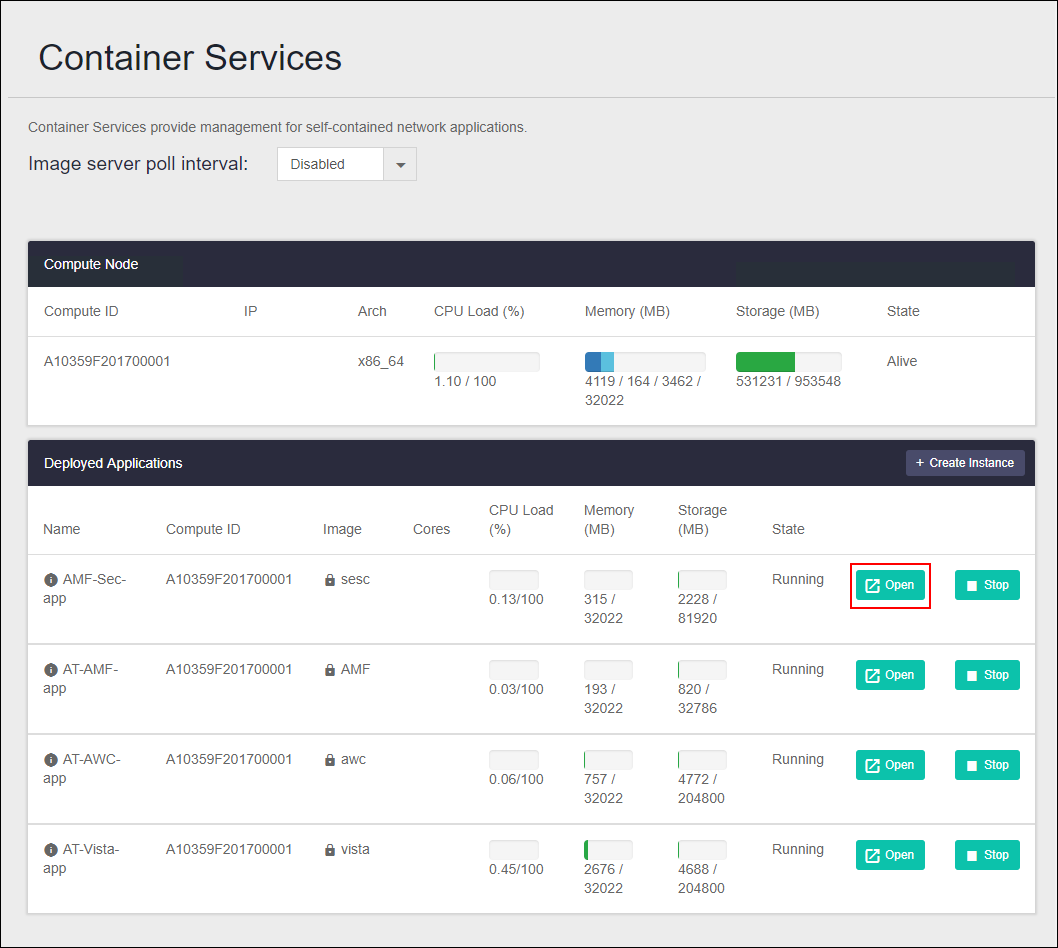Click the lock icon next to vista image
This screenshot has width=1058, height=948.
[330, 850]
